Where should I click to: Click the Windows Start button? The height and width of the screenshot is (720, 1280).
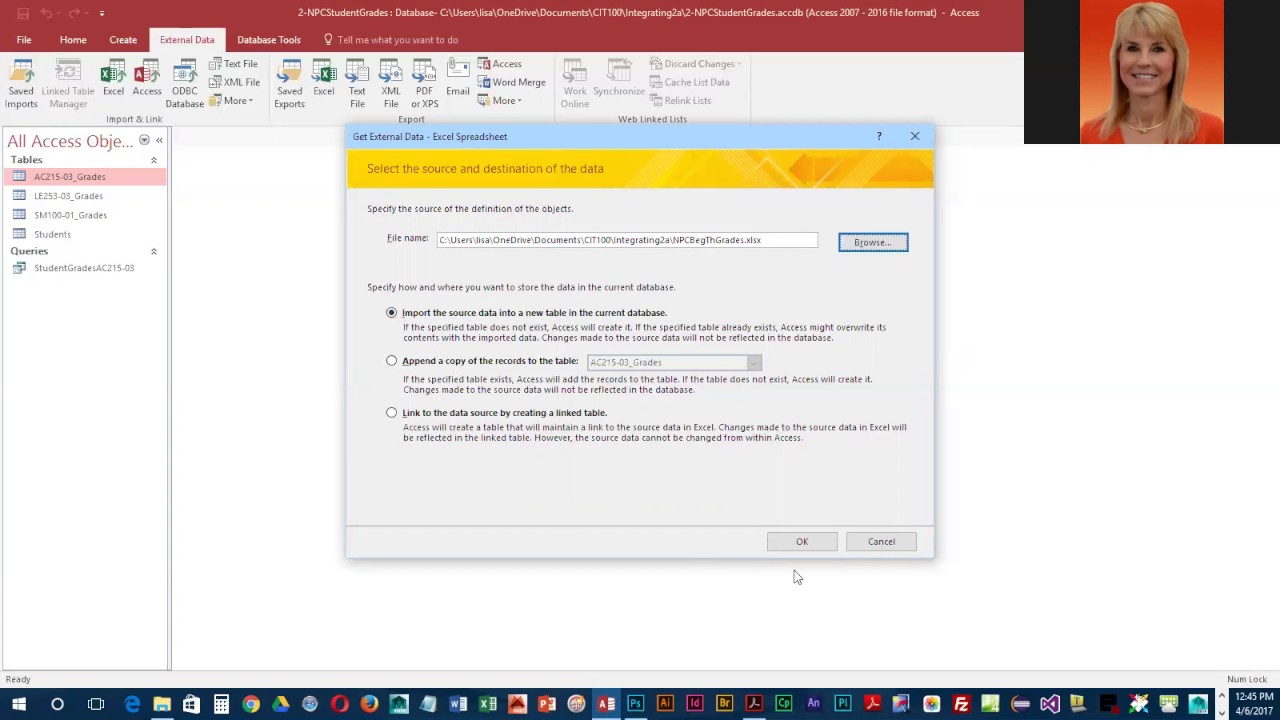click(19, 704)
